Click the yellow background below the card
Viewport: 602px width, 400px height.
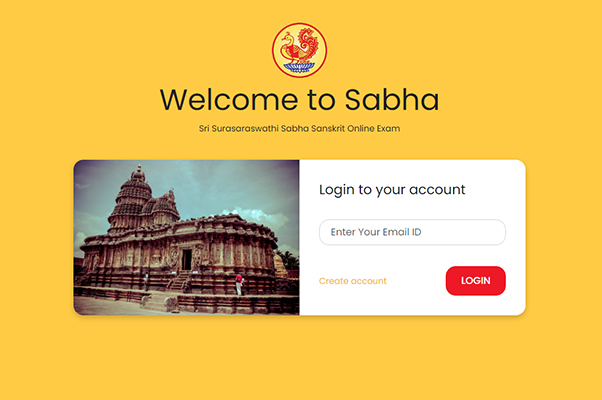299,357
